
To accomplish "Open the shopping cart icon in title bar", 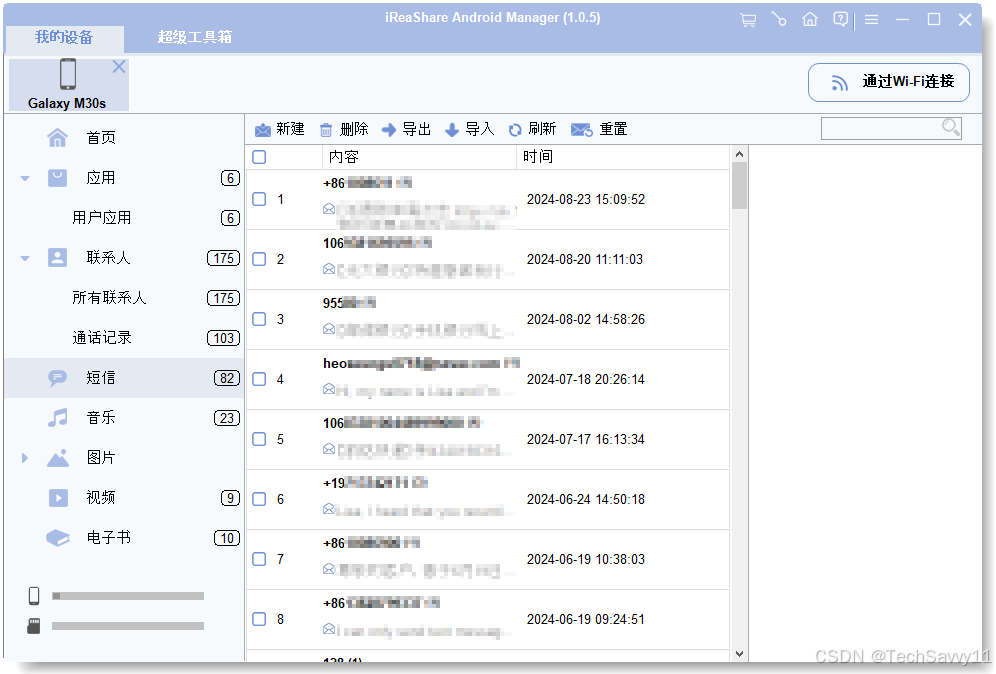I will [x=748, y=20].
